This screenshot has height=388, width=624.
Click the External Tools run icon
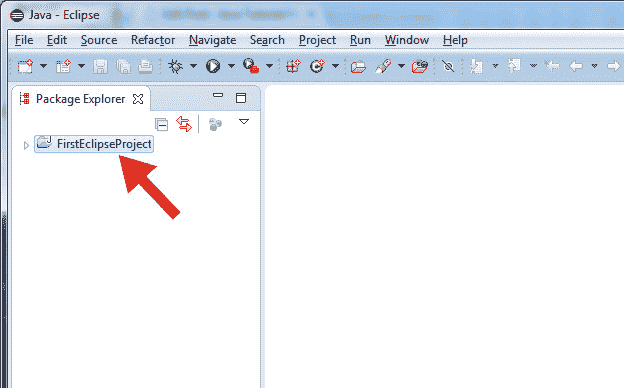pos(251,66)
